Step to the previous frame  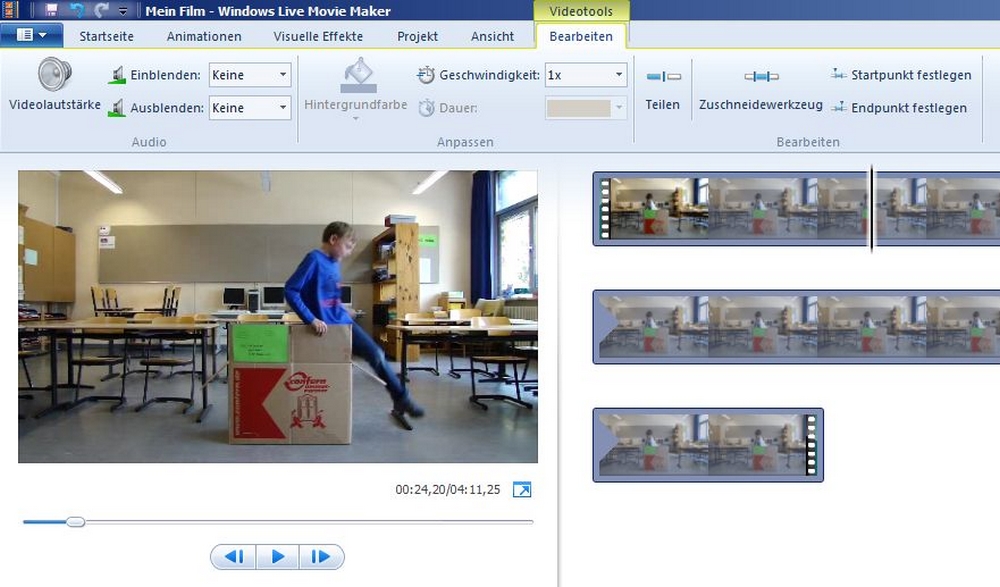pos(233,557)
